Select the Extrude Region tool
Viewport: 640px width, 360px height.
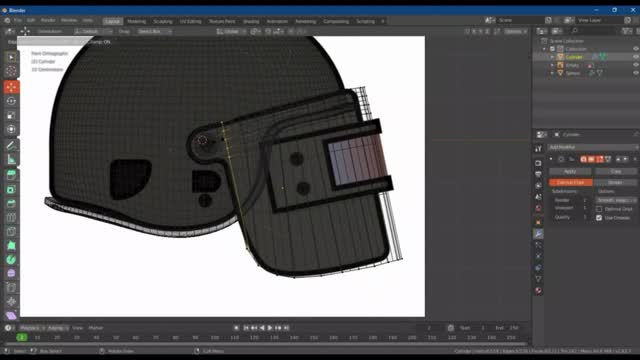[x=11, y=175]
